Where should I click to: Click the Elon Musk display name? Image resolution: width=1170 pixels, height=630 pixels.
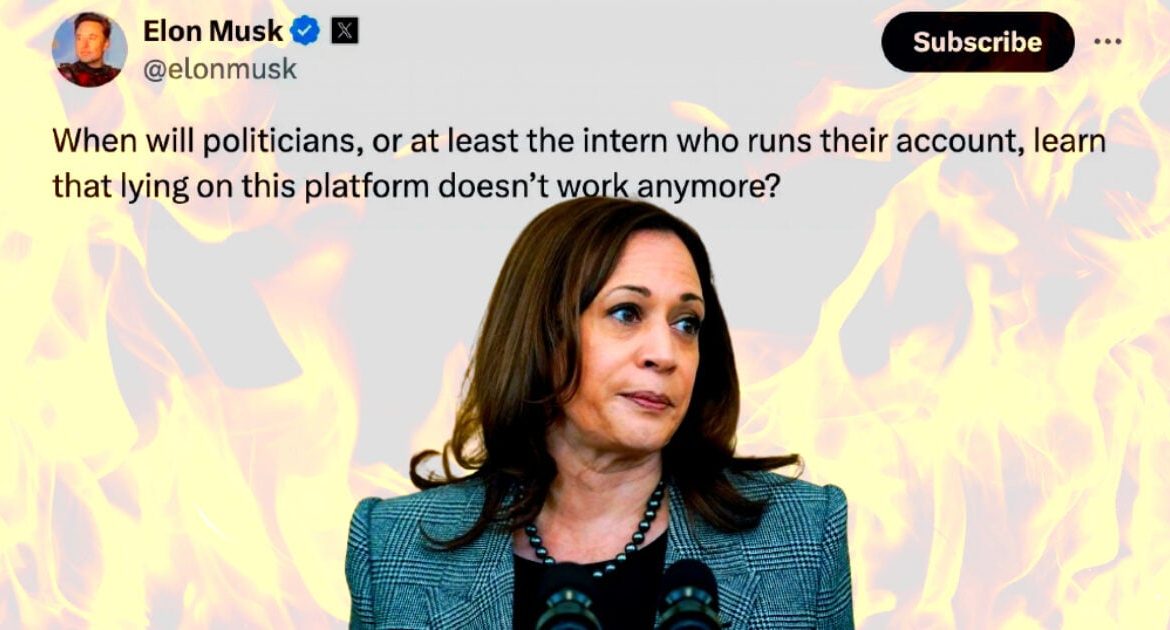coord(213,31)
